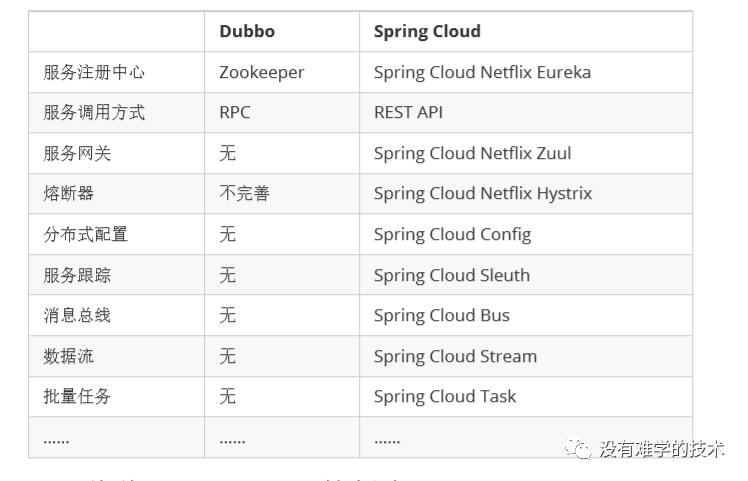Image resolution: width=748 pixels, height=481 pixels.
Task: Click the Dubbo column header
Action: [248, 31]
